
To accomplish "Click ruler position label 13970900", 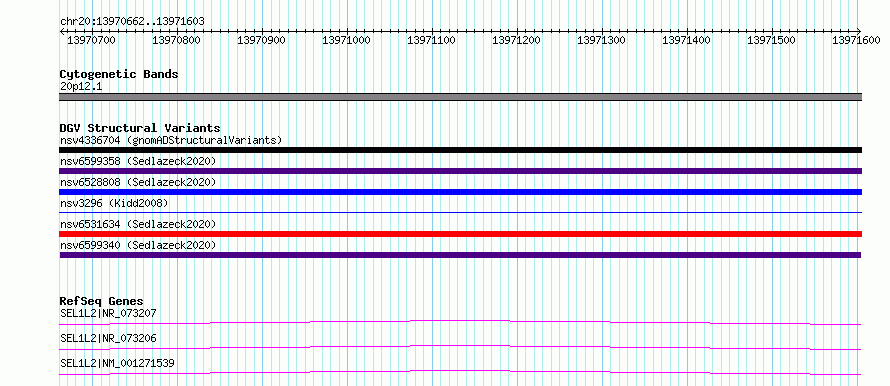I will click(x=261, y=40).
